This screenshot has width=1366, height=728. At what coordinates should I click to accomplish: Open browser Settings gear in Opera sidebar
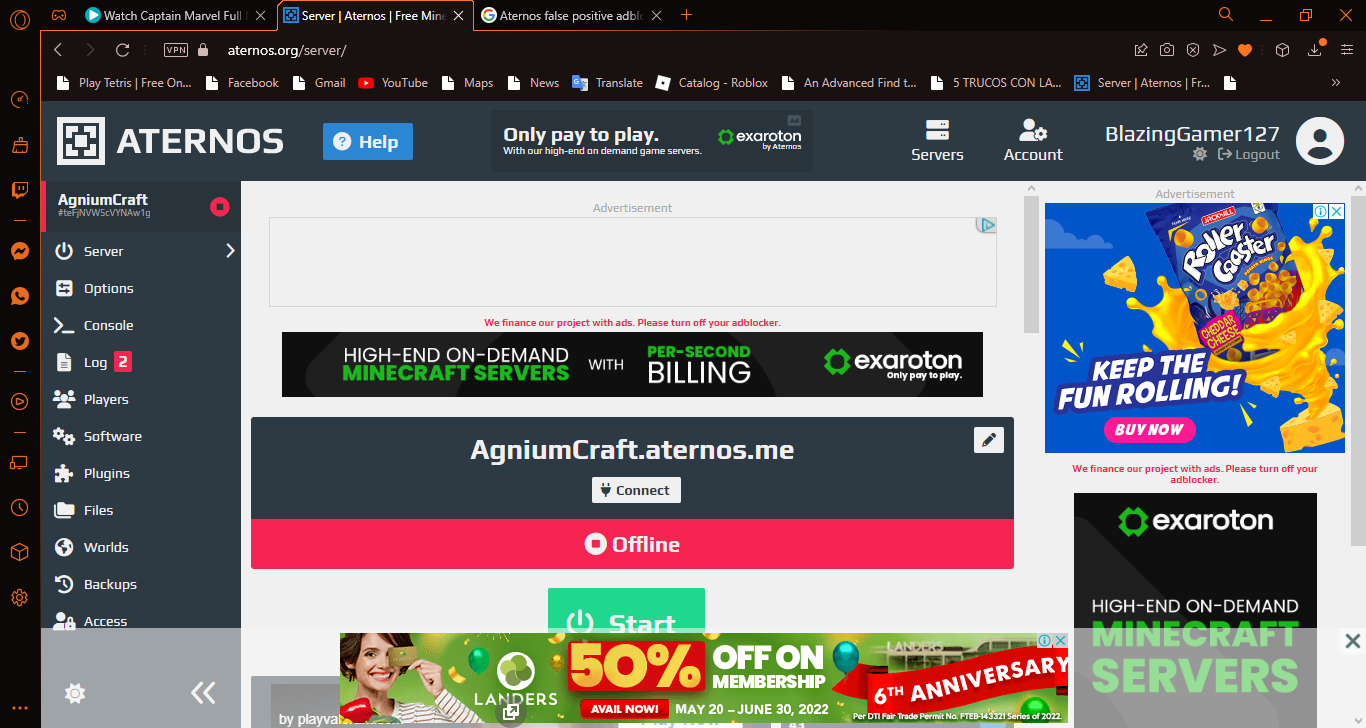19,598
